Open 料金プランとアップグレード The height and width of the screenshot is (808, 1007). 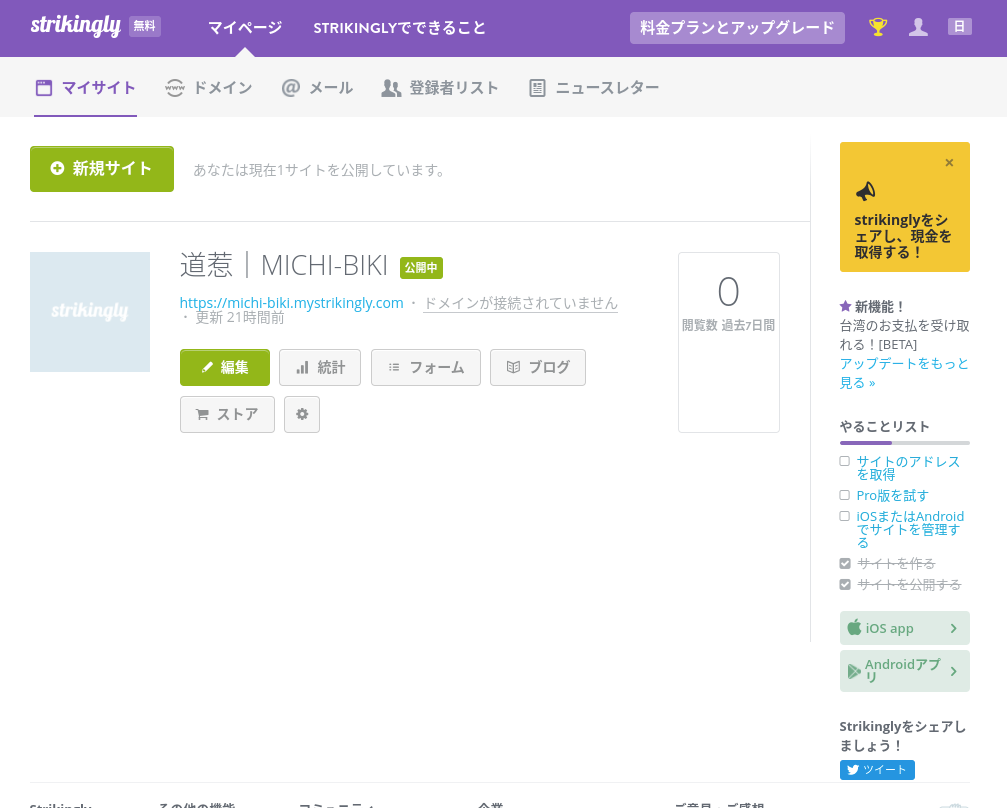(x=737, y=28)
